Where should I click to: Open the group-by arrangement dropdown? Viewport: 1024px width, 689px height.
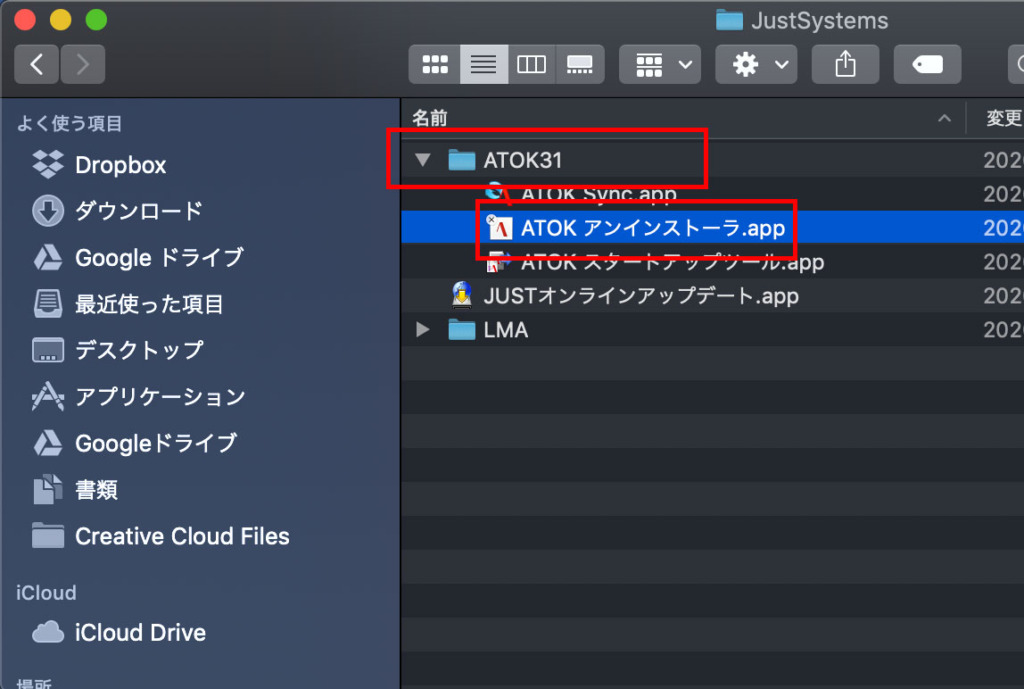(660, 64)
